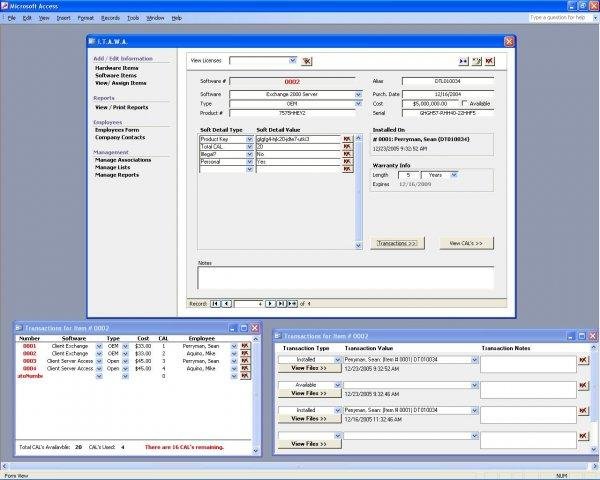Go to previous record in navigation bar
The width and height of the screenshot is (600, 480).
[x=227, y=304]
